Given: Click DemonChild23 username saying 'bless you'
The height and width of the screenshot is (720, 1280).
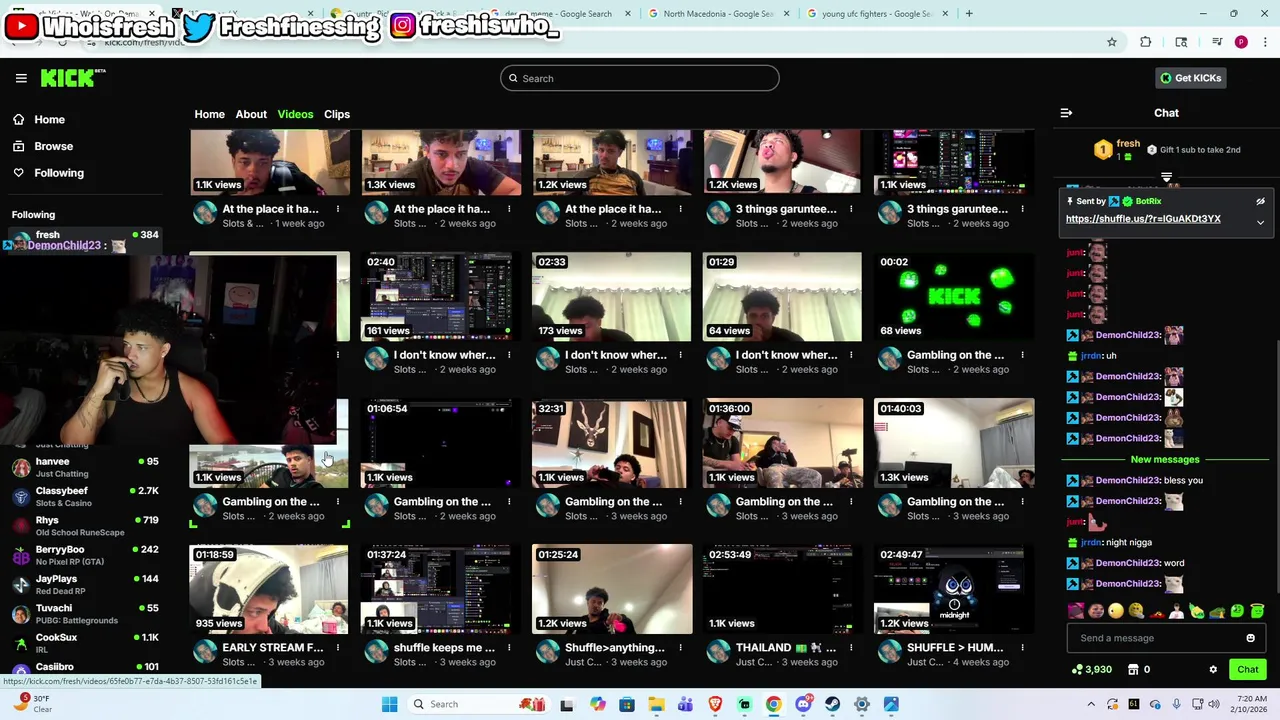Looking at the screenshot, I should click(x=1128, y=480).
